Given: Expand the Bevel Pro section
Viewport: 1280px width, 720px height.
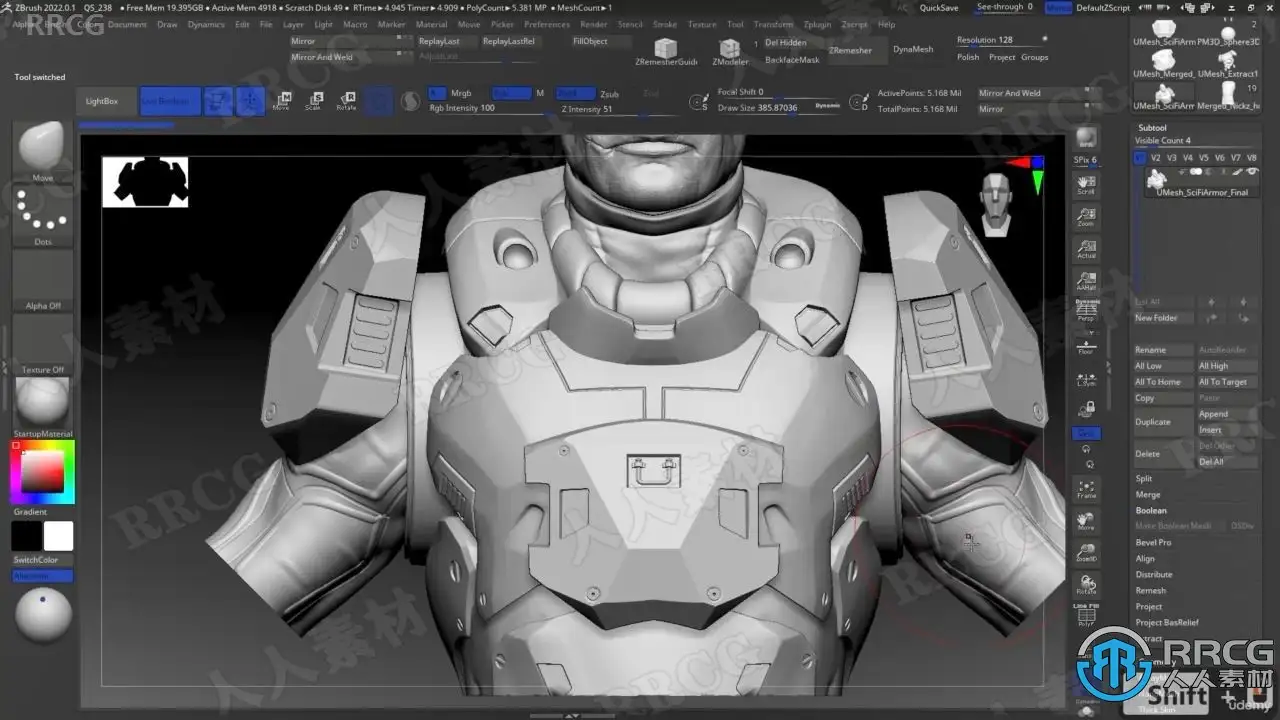Looking at the screenshot, I should coord(1153,543).
